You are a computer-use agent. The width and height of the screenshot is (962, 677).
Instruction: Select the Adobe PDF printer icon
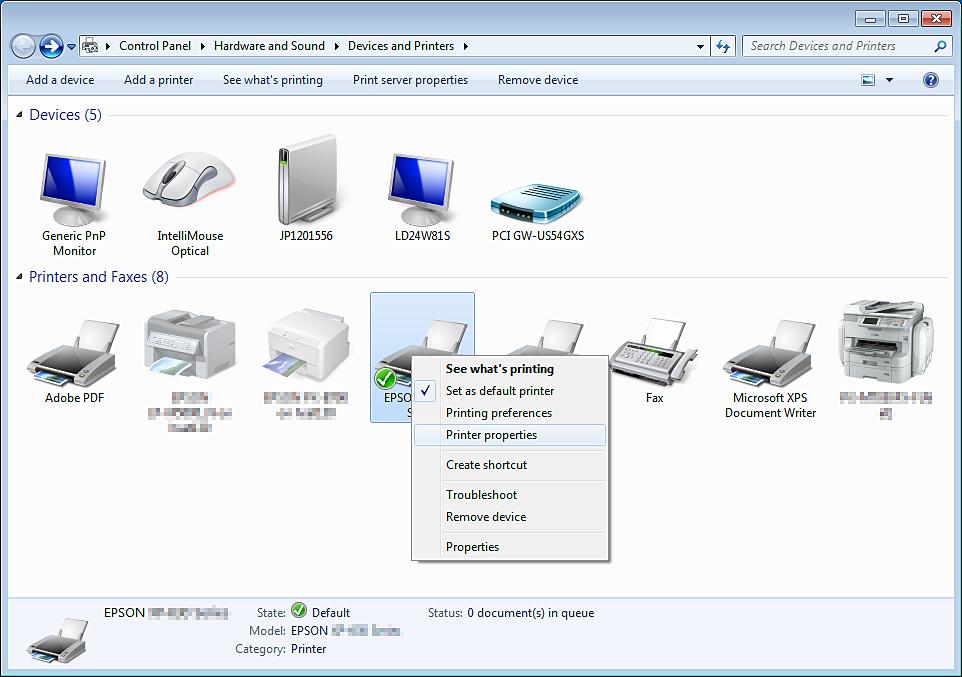tap(74, 353)
